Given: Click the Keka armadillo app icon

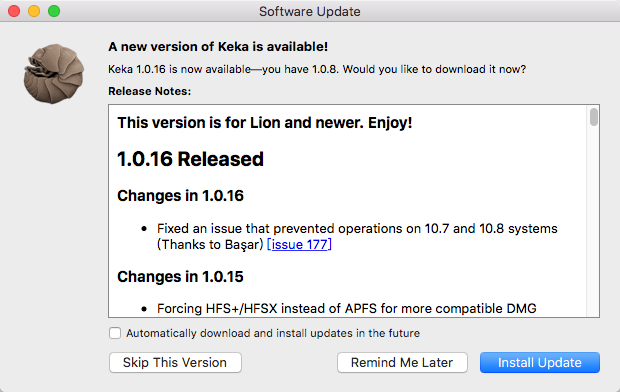Looking at the screenshot, I should tap(54, 74).
